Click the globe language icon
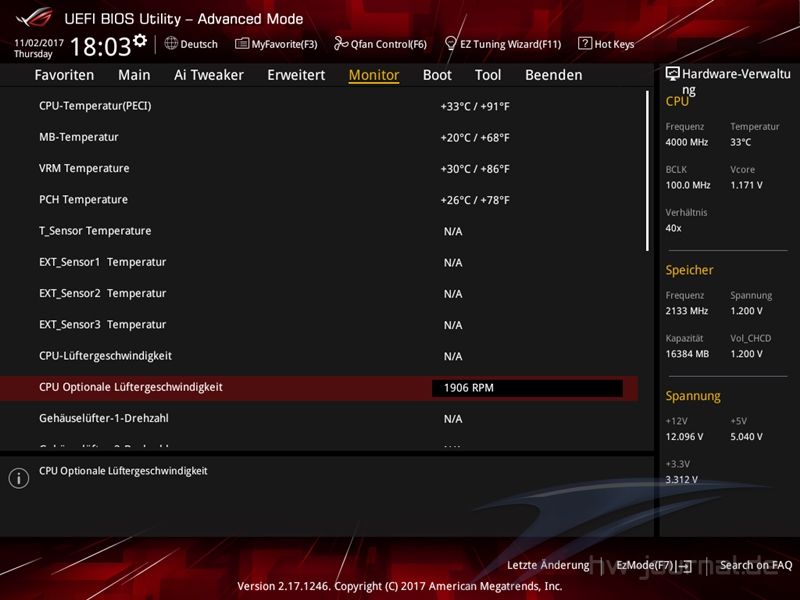The height and width of the screenshot is (600, 800). (171, 43)
